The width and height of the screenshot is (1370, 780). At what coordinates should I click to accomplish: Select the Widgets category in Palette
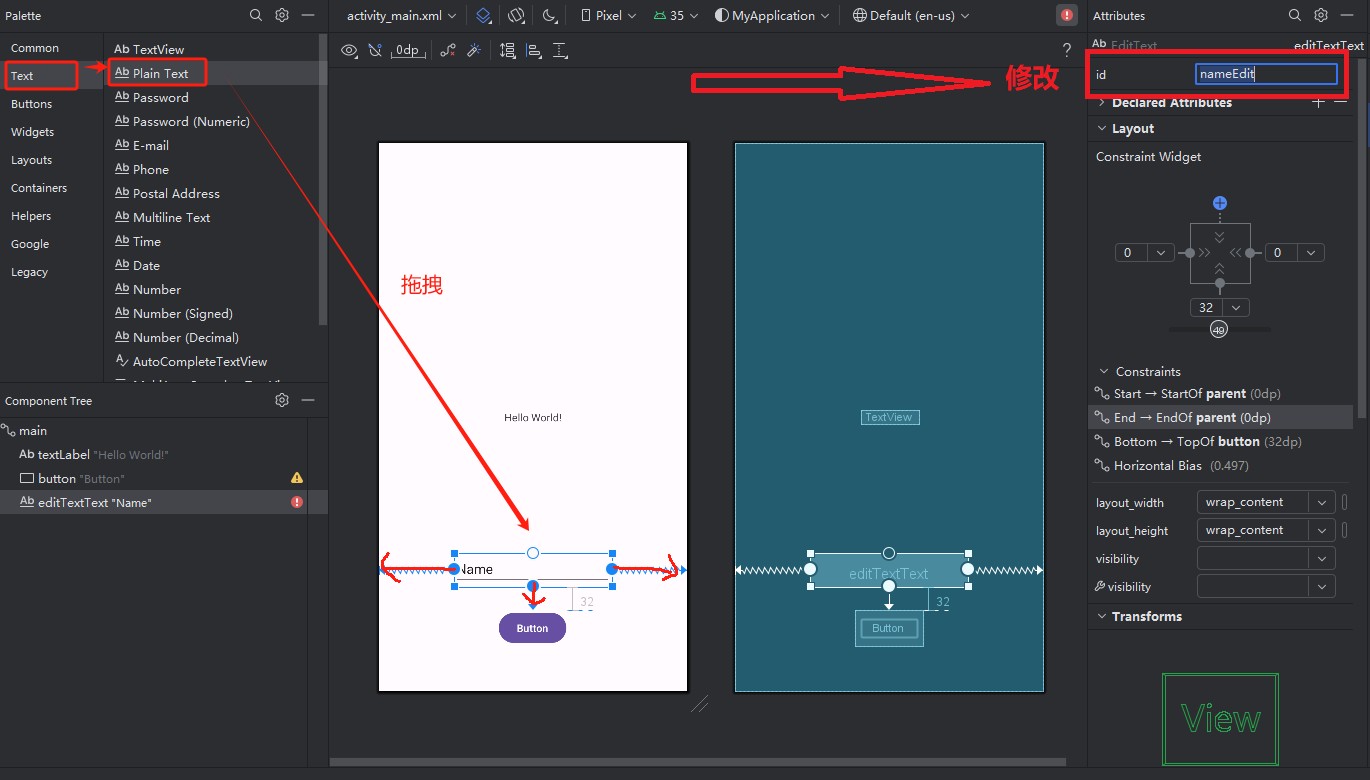[x=33, y=132]
